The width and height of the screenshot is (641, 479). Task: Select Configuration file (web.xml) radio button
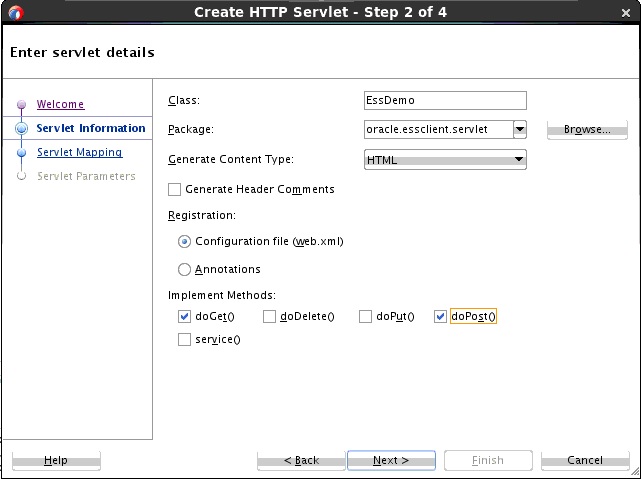tap(184, 242)
